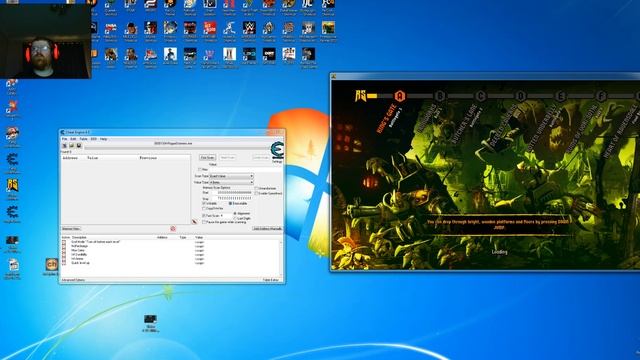Viewport: 640px width, 360px height.
Task: Toggle the Fast Scan checkbox
Action: pyautogui.click(x=204, y=215)
